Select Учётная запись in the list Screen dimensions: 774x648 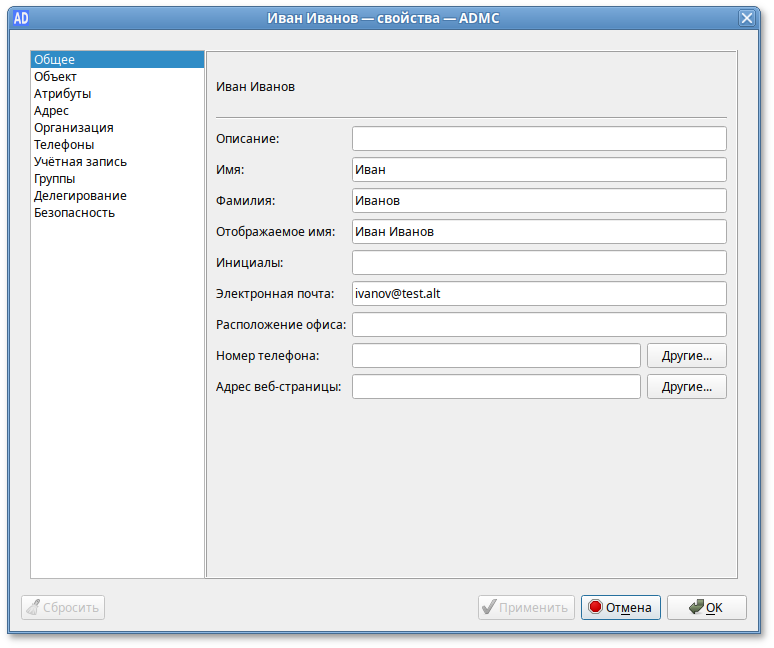[x=80, y=162]
